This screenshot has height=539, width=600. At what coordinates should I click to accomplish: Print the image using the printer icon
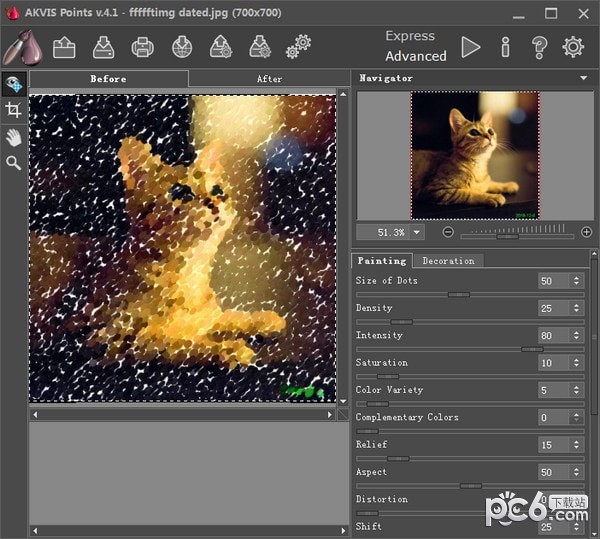[142, 46]
